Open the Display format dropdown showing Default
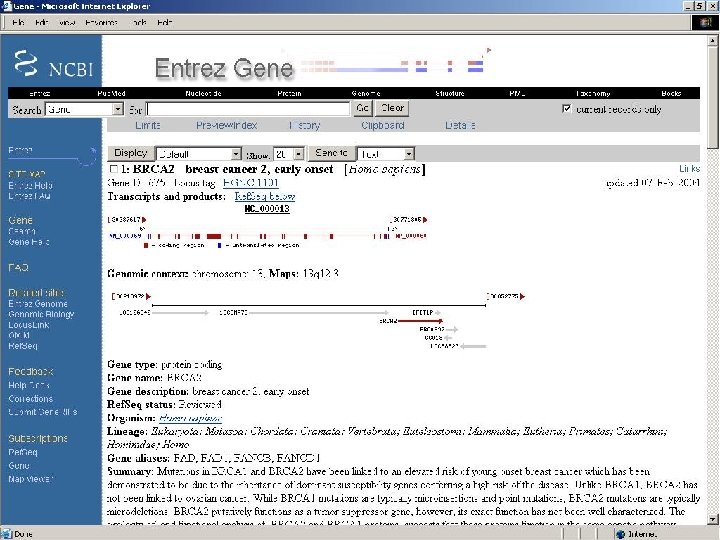Image resolution: width=720 pixels, height=540 pixels. click(236, 154)
